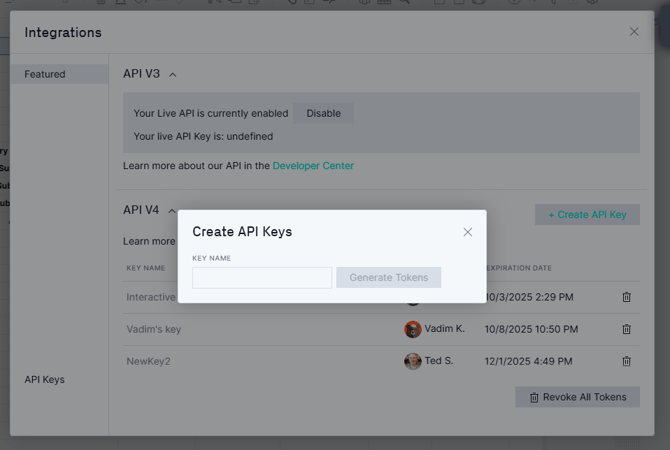Open API Keys sidebar item
Image resolution: width=670 pixels, height=450 pixels.
click(x=44, y=379)
